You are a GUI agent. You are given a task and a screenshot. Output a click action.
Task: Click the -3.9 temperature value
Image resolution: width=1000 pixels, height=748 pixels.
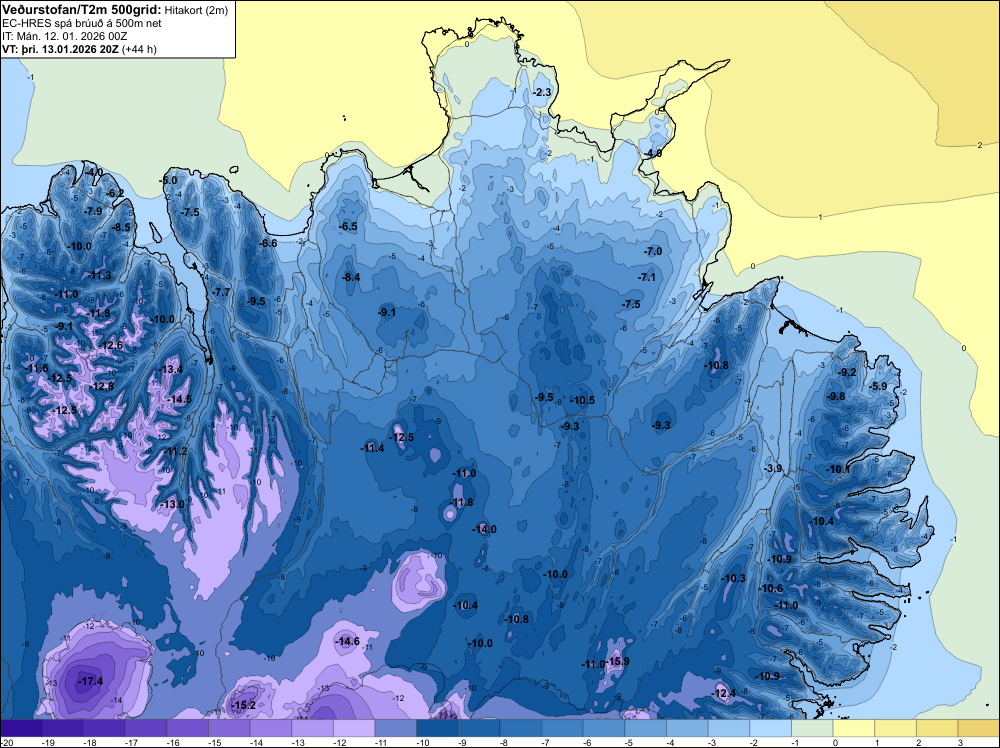coord(773,468)
